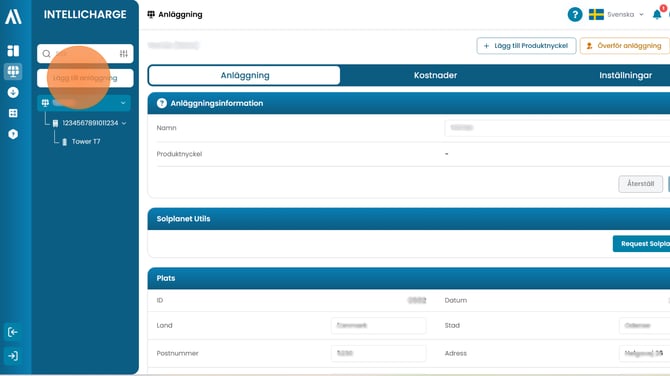Click the Namn input field
This screenshot has width=670, height=376.
click(x=557, y=128)
